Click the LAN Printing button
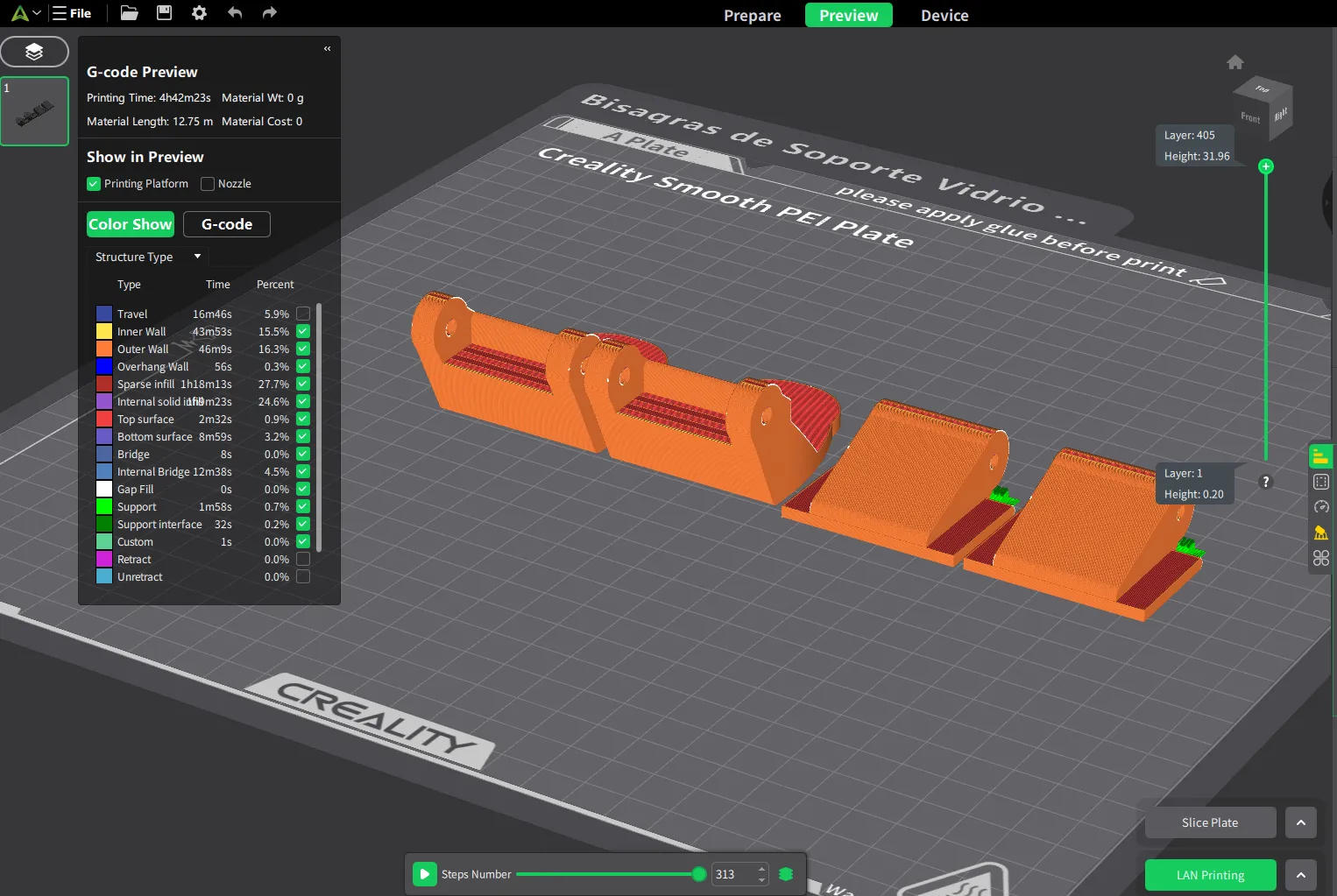The height and width of the screenshot is (896, 1337). (1210, 875)
